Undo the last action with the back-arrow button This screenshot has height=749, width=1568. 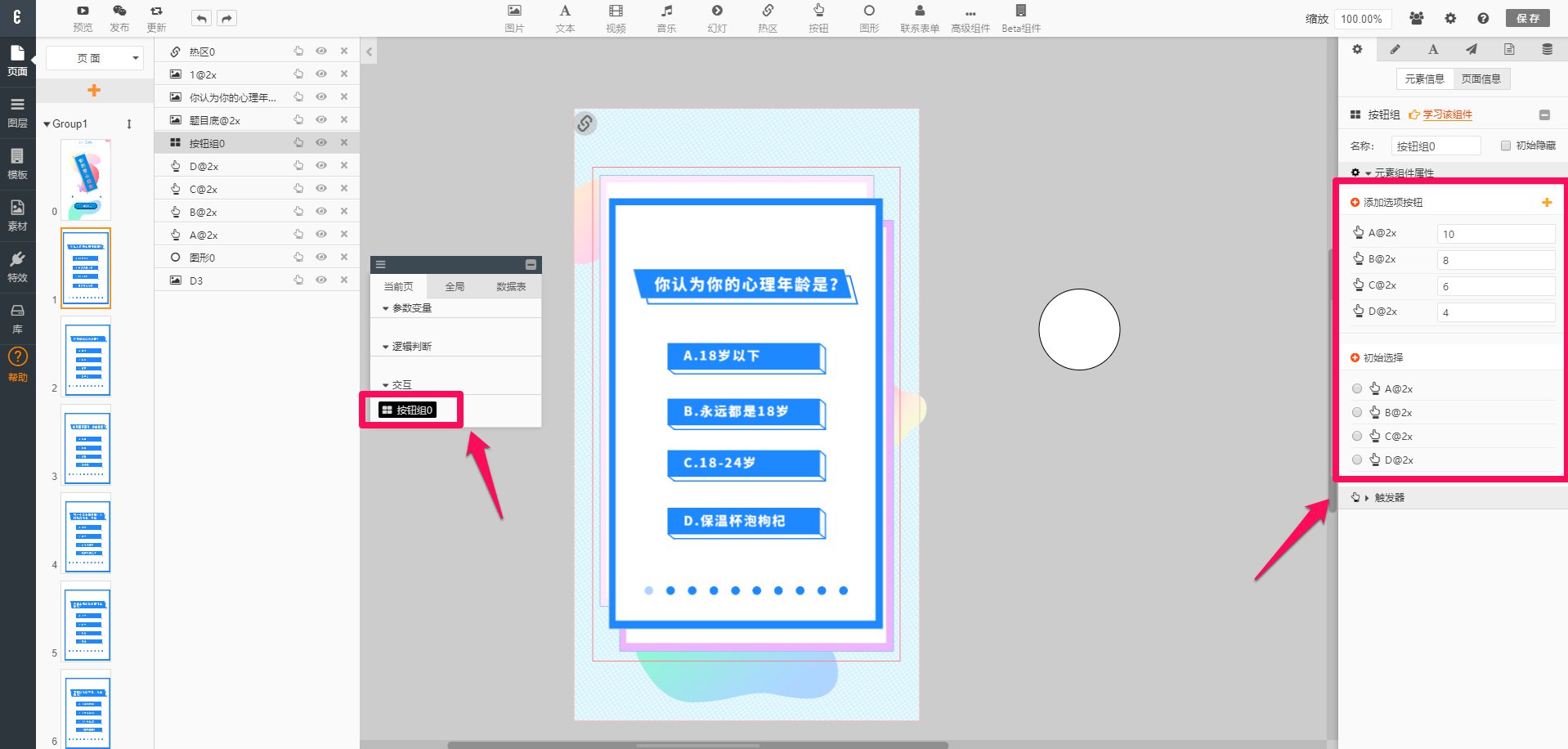click(x=201, y=18)
